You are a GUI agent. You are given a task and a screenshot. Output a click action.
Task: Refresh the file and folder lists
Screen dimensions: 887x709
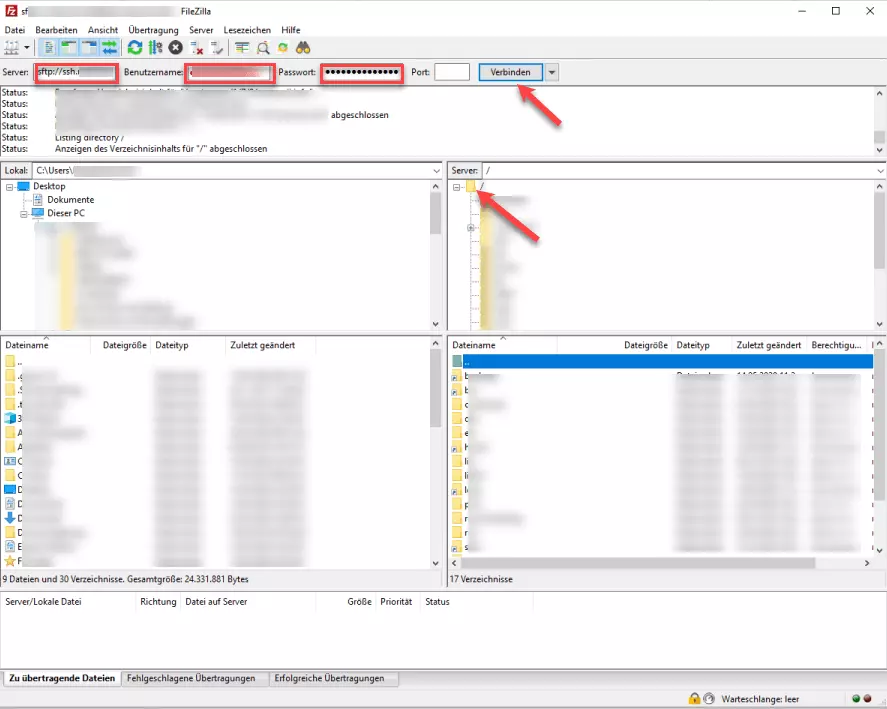(135, 48)
